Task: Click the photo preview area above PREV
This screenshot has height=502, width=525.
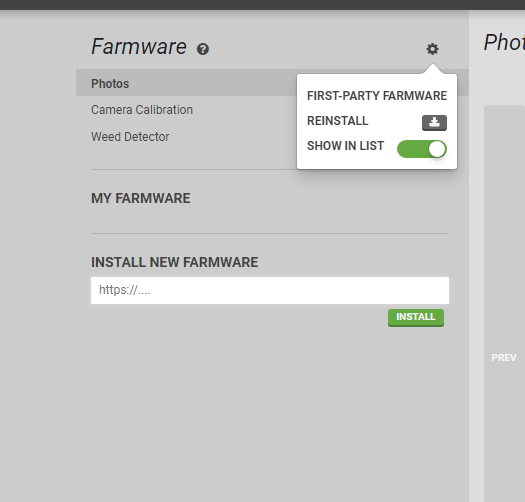Action: [504, 228]
